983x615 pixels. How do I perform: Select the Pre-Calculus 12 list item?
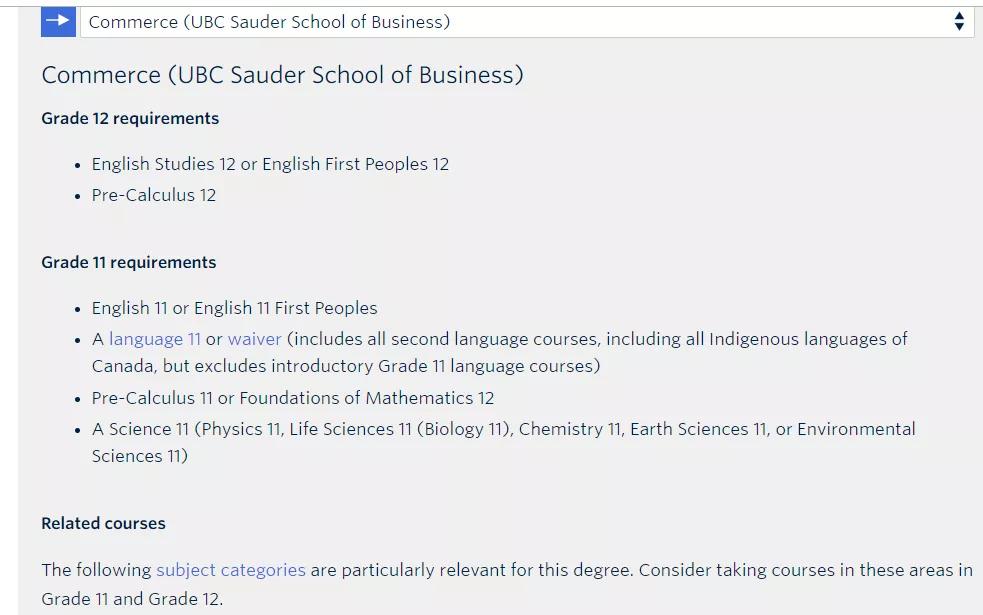(152, 195)
